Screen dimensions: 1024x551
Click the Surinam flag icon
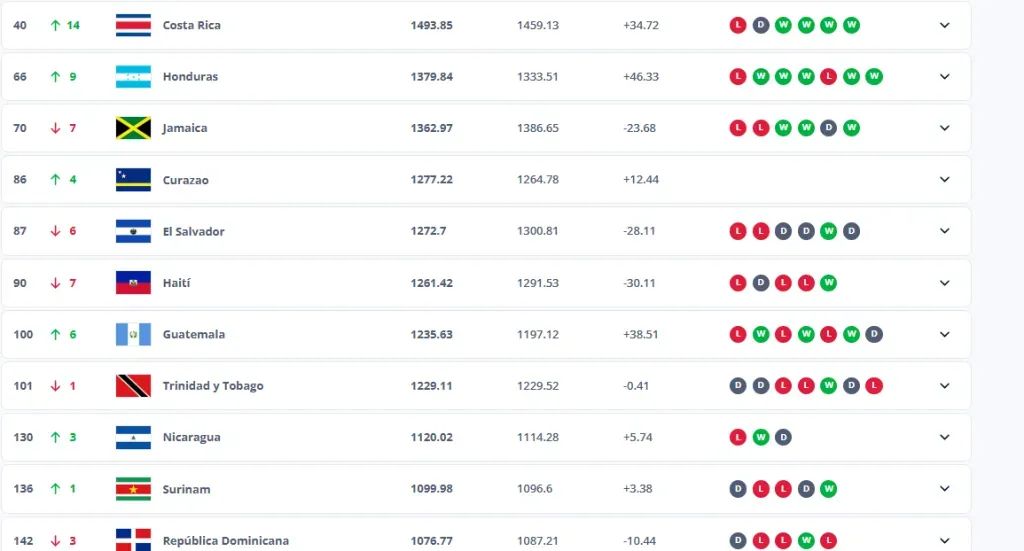tap(133, 489)
